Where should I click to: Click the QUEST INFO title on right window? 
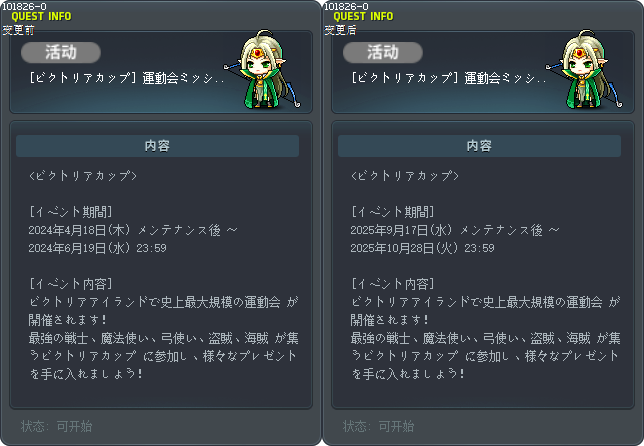tap(363, 16)
